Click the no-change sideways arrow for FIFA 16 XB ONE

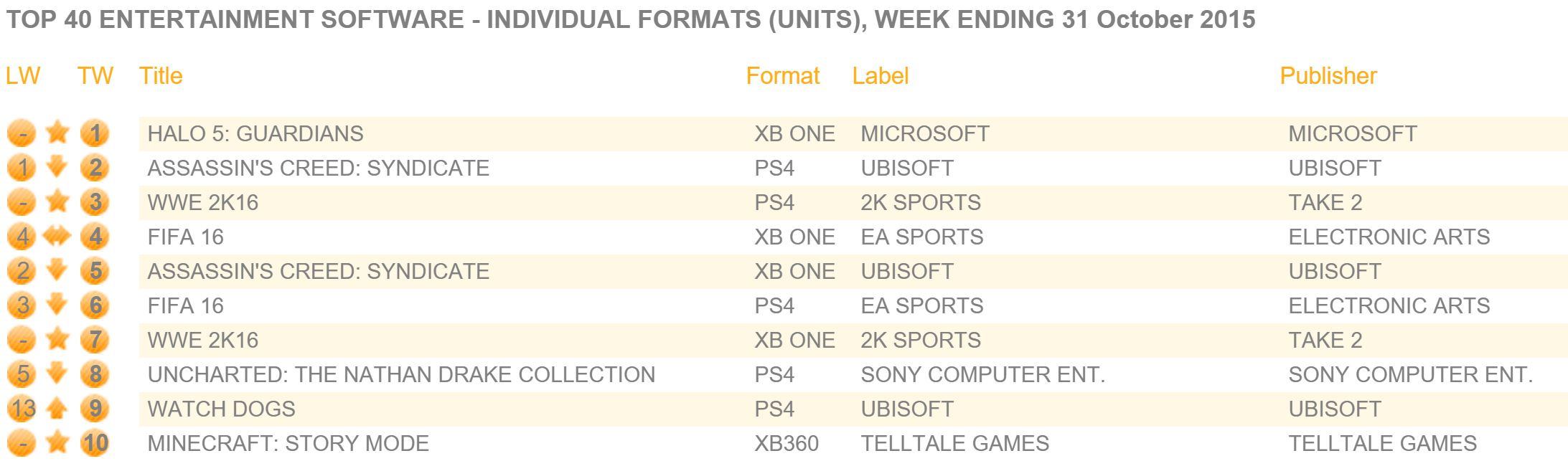[x=57, y=237]
